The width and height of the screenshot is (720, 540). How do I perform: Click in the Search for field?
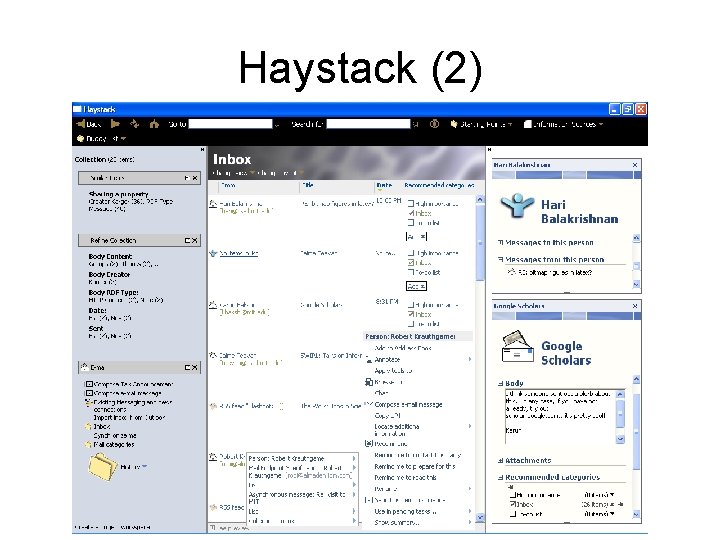(x=368, y=124)
